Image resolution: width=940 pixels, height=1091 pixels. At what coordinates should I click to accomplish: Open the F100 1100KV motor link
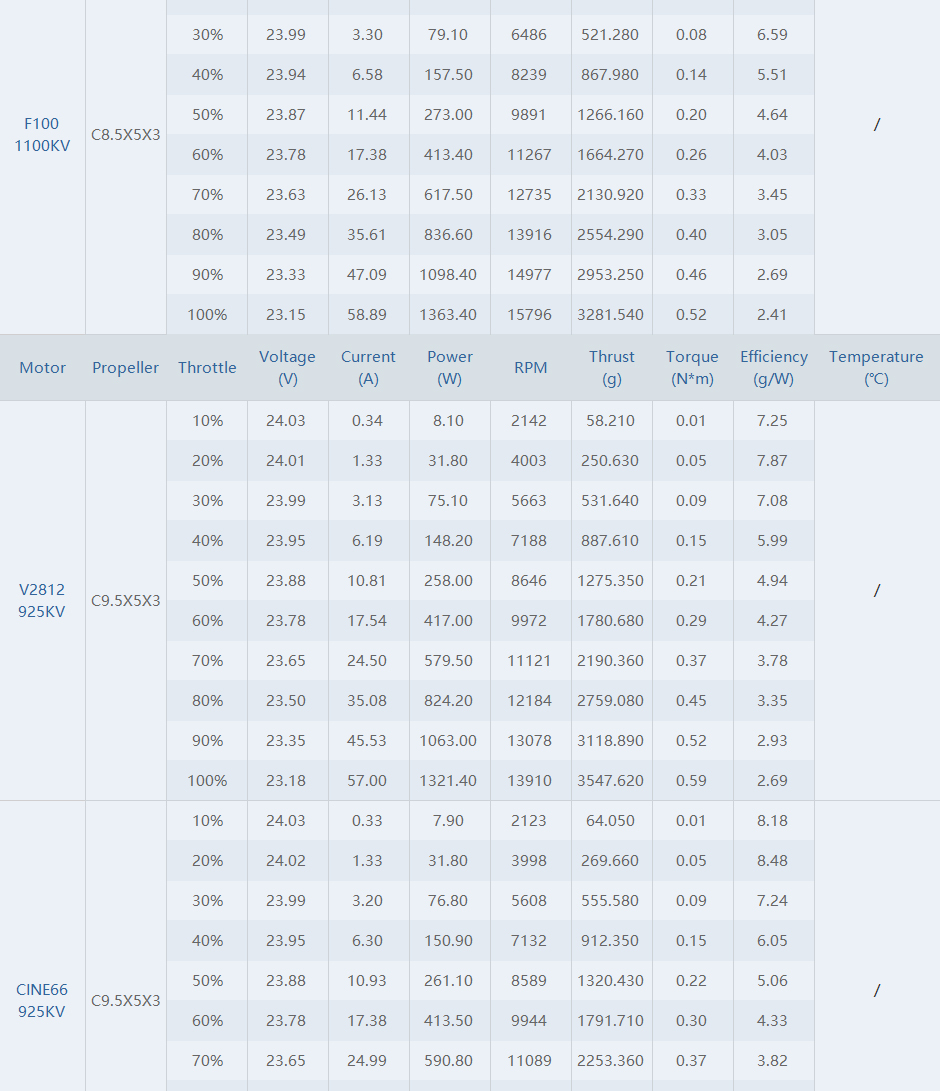42,134
